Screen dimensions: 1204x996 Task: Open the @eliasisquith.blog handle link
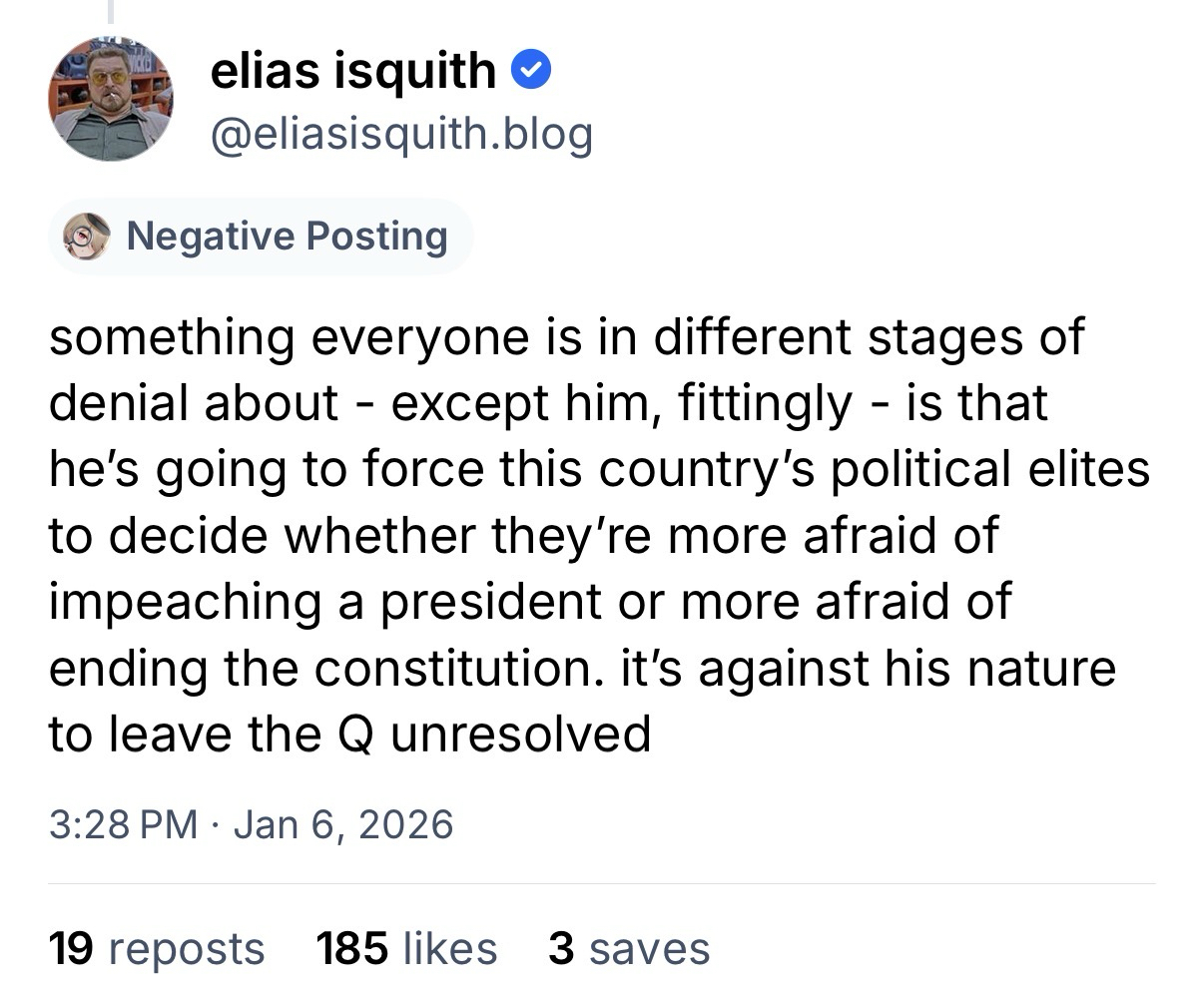(401, 134)
